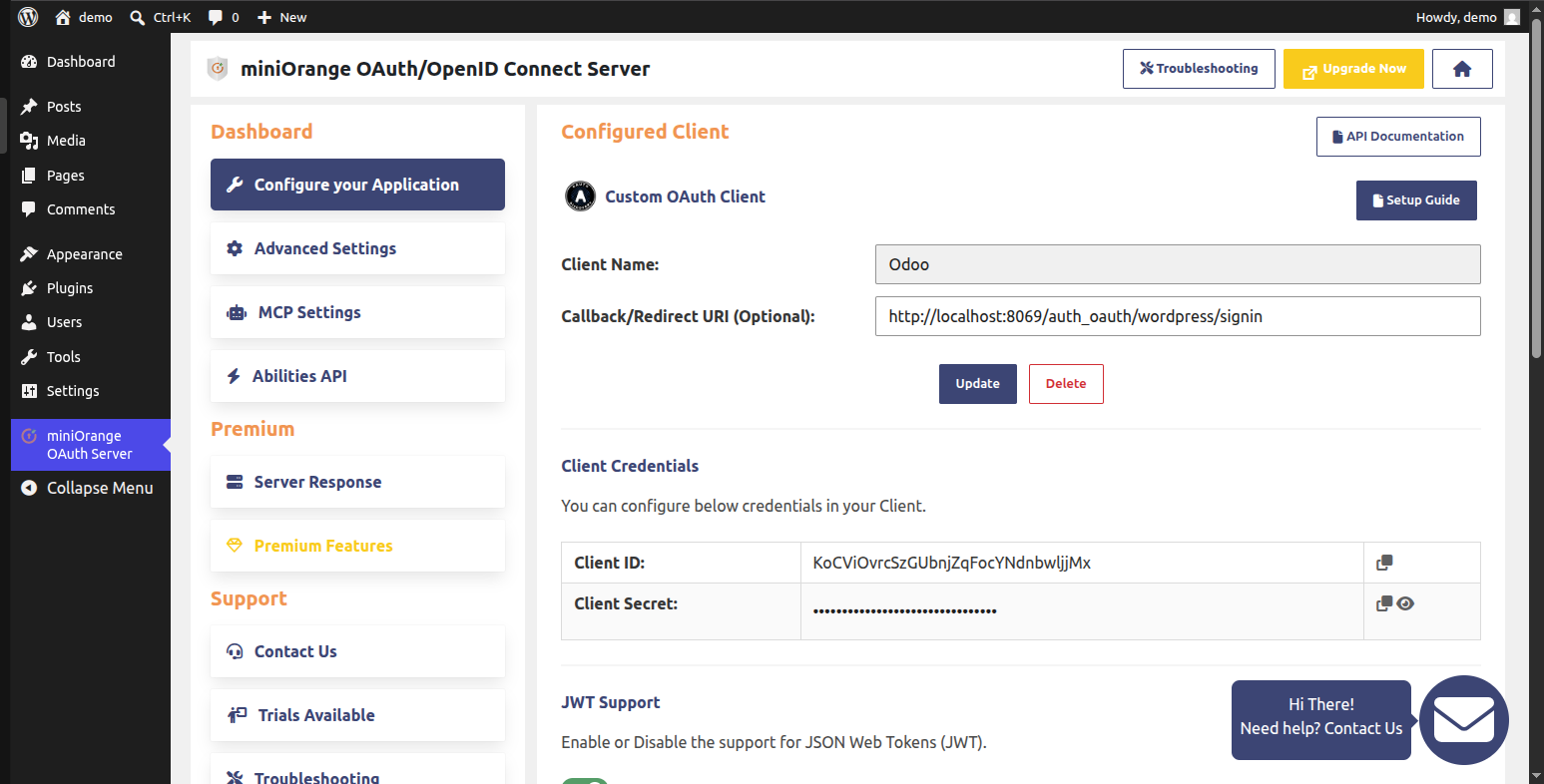
Task: Open the Abilities API tab
Action: point(357,376)
